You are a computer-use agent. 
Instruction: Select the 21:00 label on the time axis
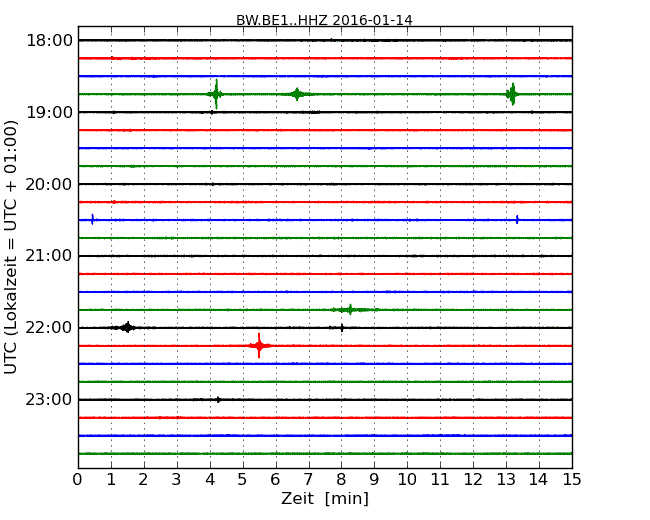(x=49, y=256)
